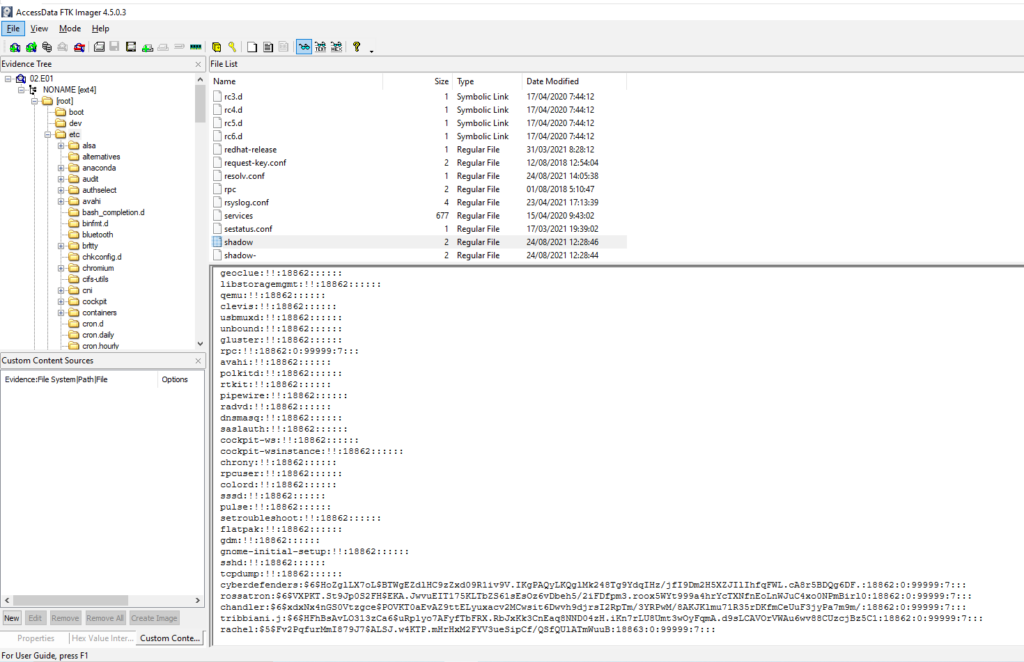Expand the audit folder node
Screen dimensions: 1024x662
tap(61, 179)
